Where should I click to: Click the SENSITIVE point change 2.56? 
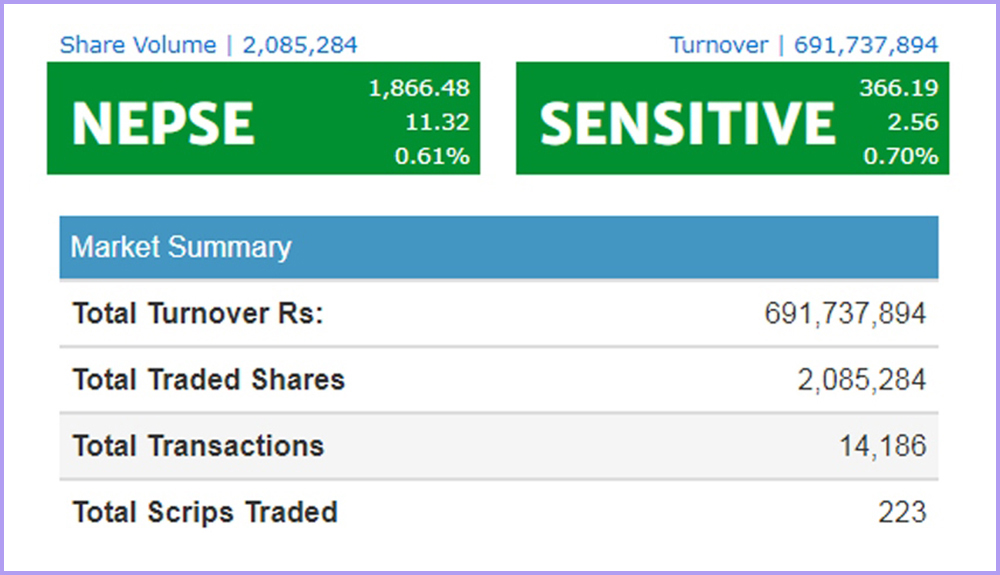(x=911, y=122)
